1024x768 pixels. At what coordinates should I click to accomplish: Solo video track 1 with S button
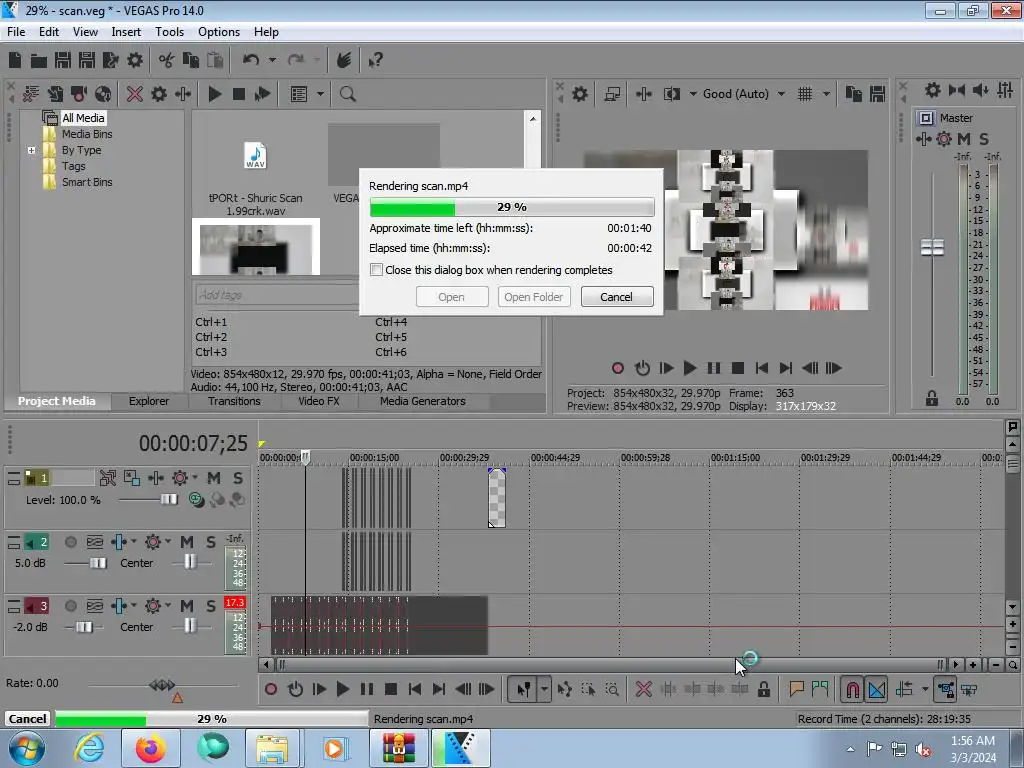[x=238, y=478]
